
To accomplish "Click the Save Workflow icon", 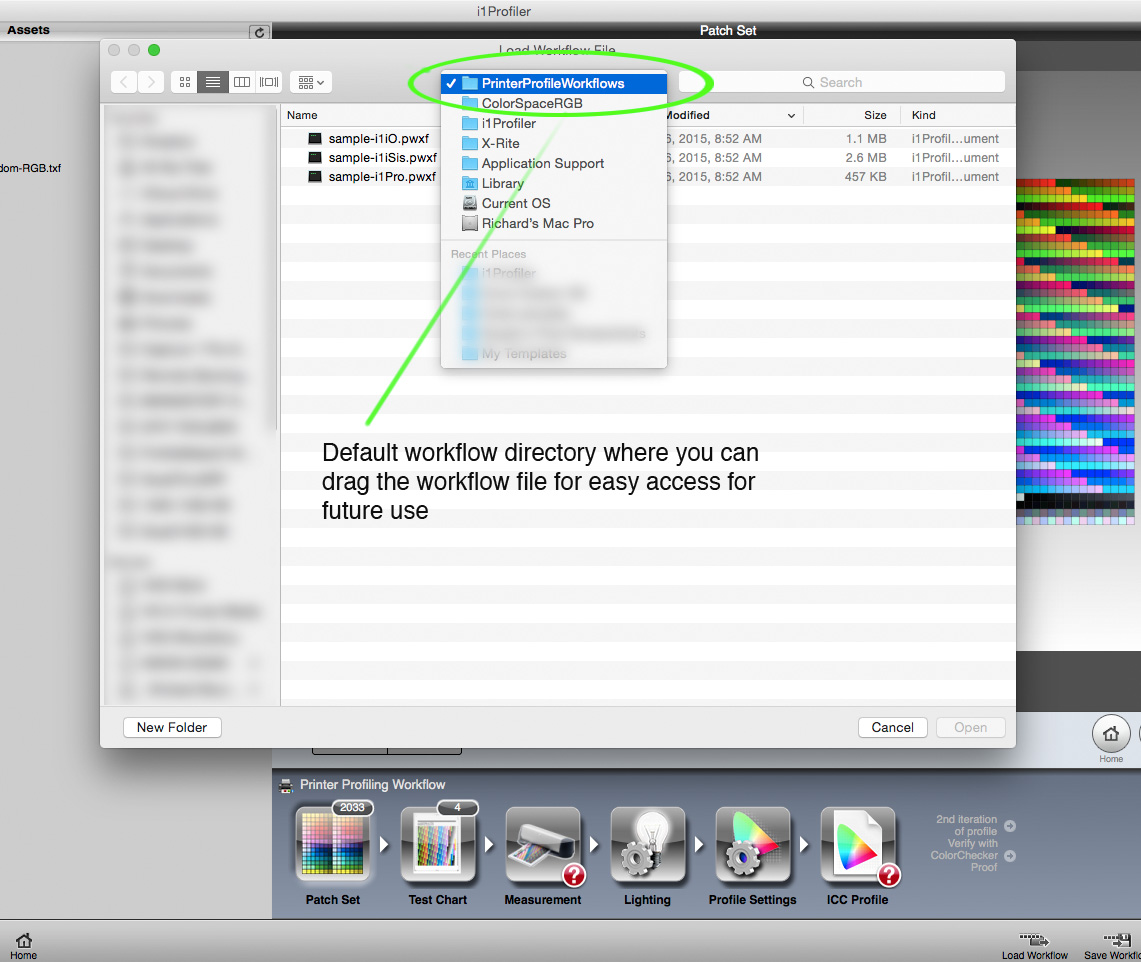I will coord(1116,939).
